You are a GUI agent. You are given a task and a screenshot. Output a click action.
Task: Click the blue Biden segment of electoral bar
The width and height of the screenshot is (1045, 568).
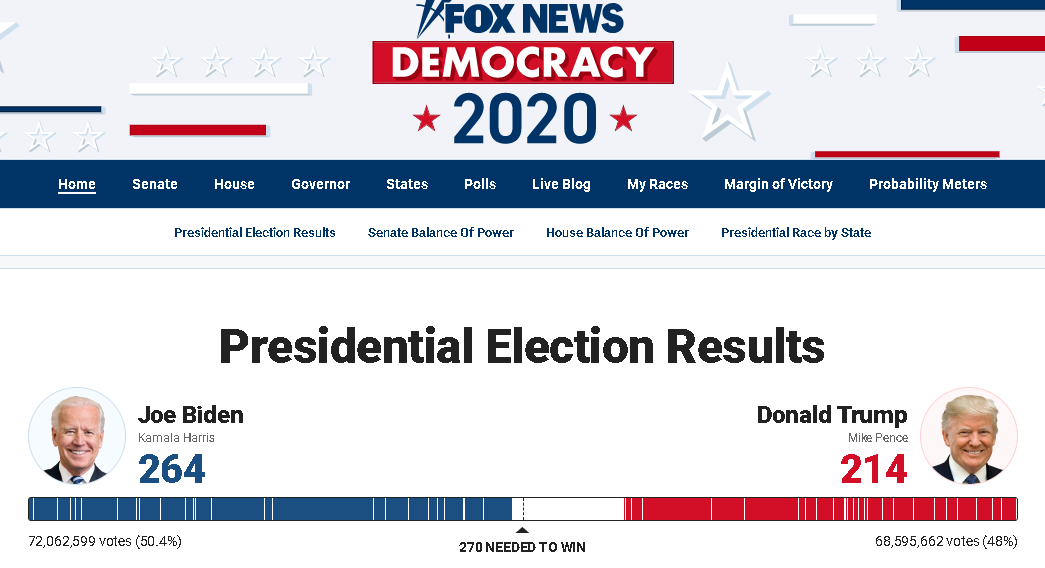pos(270,509)
